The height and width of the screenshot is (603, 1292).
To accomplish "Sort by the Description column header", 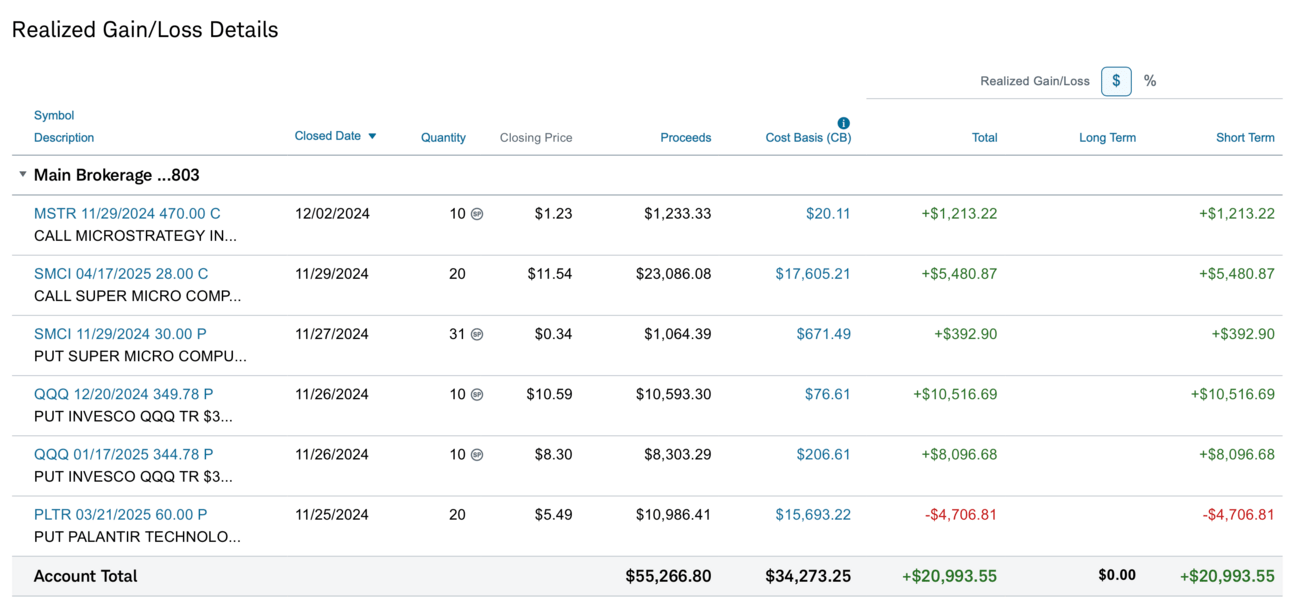I will click(x=64, y=138).
